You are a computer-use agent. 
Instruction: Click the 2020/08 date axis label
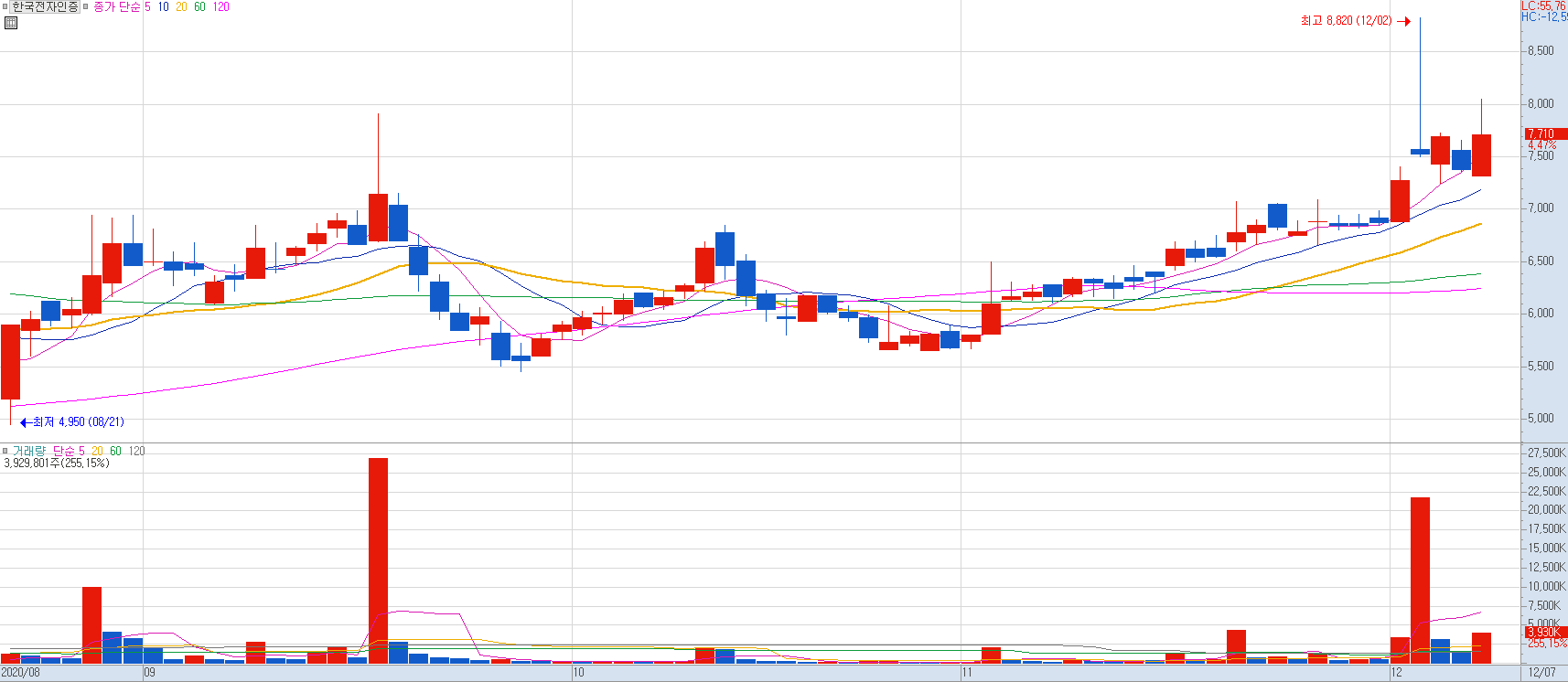coord(21,673)
